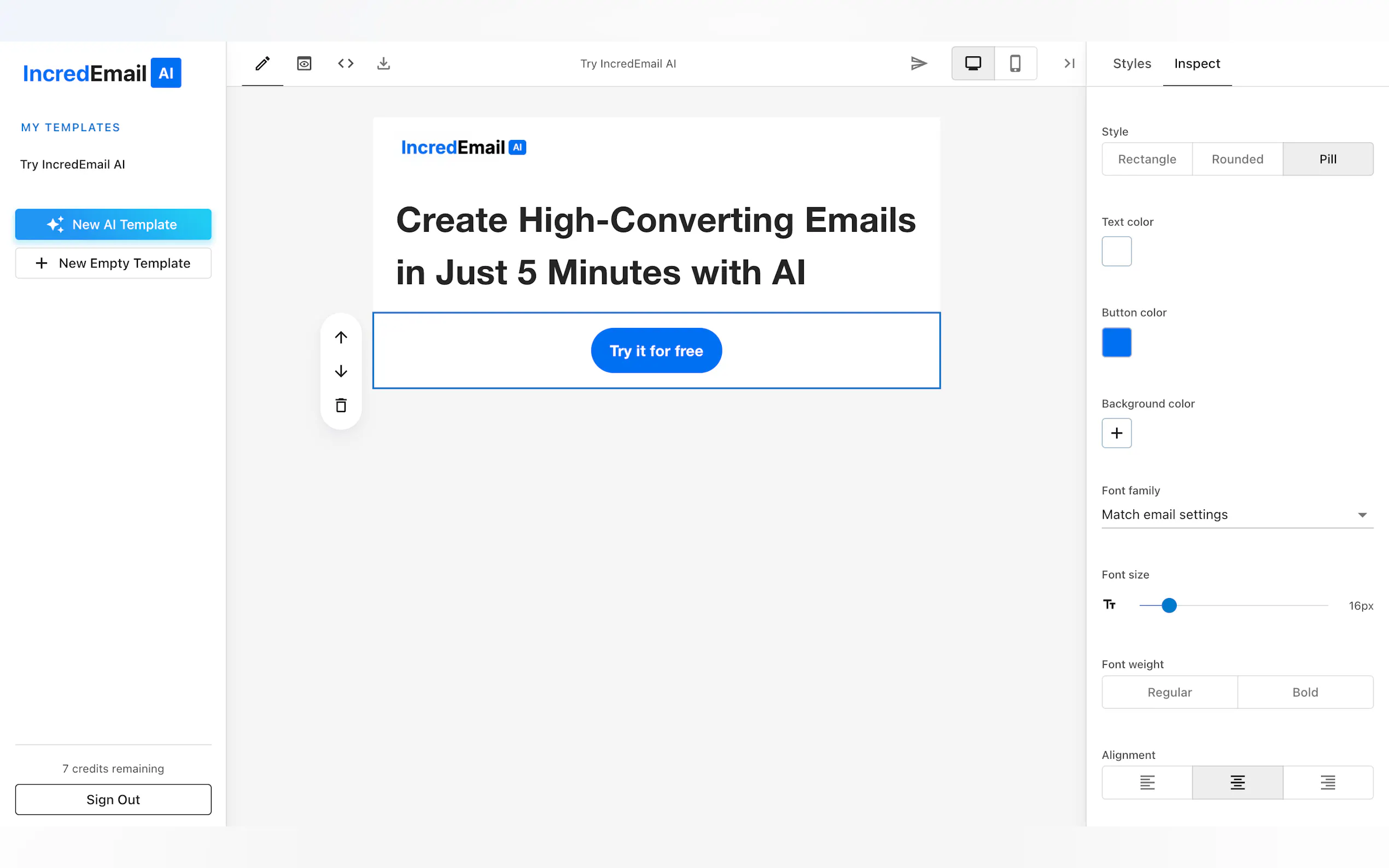Collapse the right inspector panel
The height and width of the screenshot is (868, 1389).
(x=1069, y=63)
